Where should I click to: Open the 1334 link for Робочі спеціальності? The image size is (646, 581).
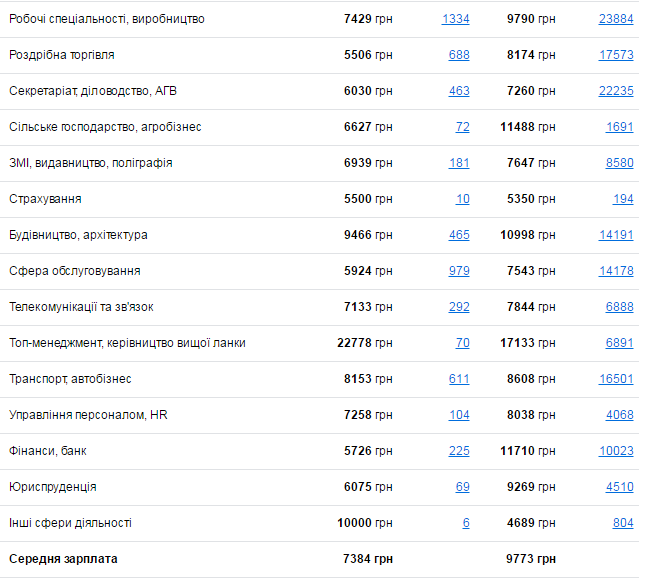455,19
